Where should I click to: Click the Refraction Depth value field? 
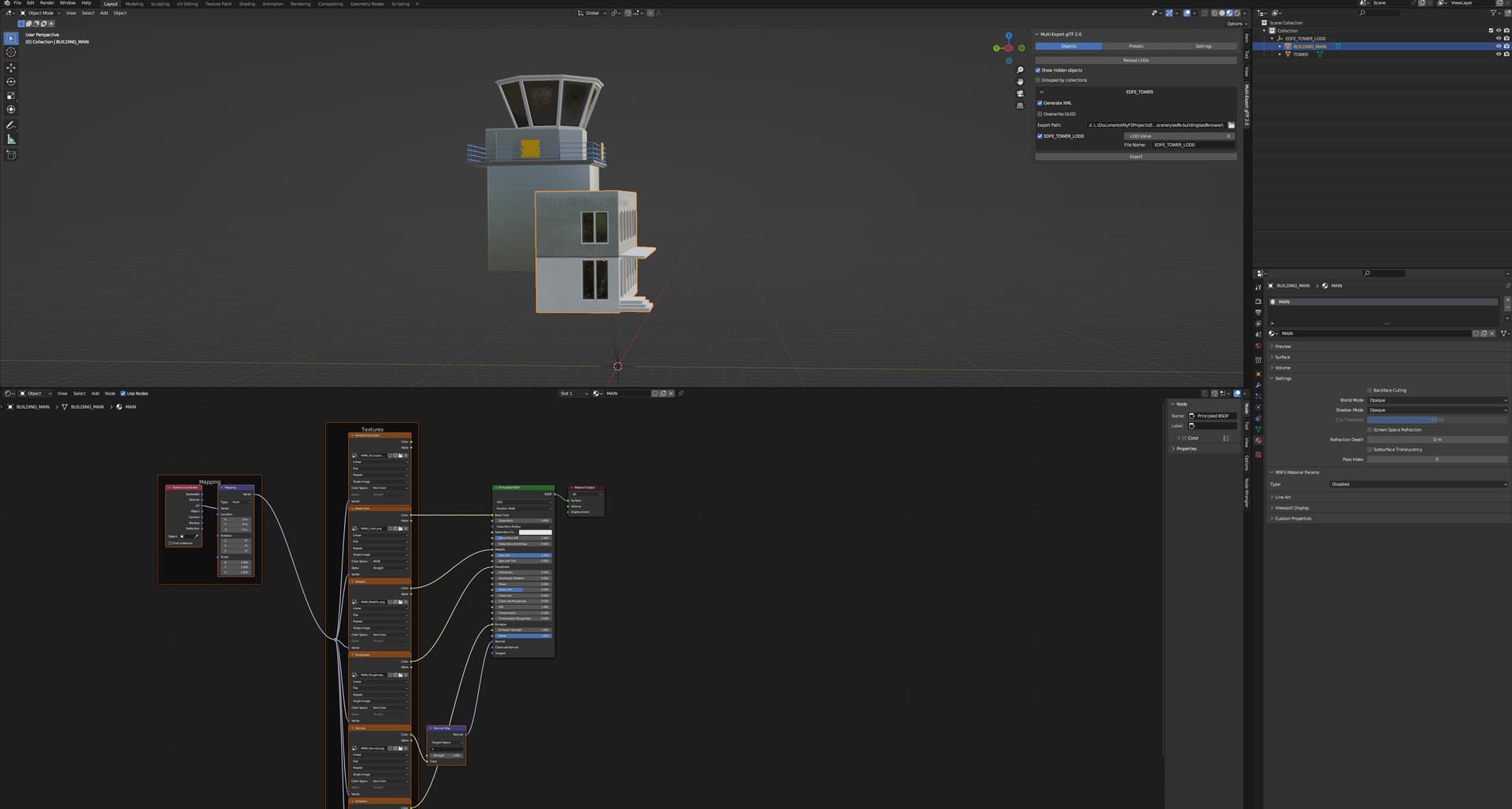pyautogui.click(x=1437, y=440)
